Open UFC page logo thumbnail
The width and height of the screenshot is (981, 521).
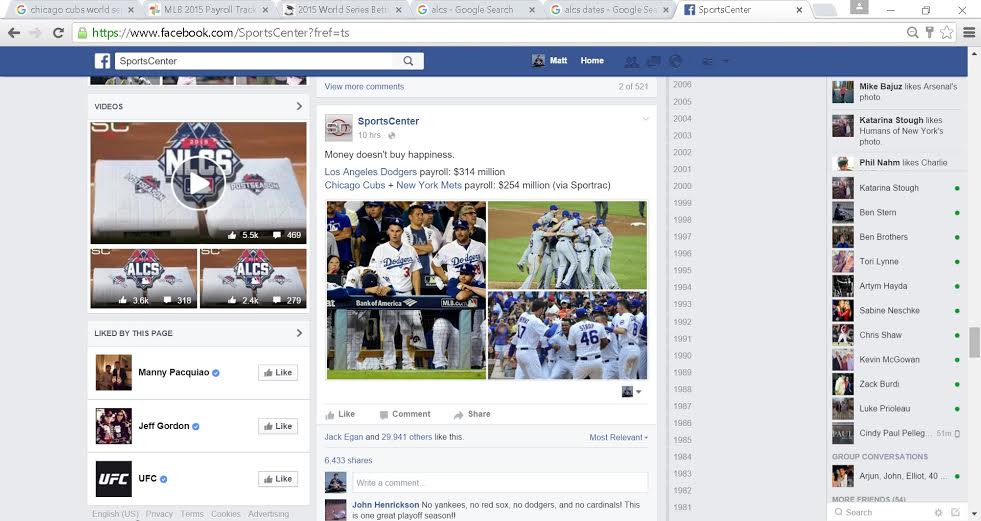pyautogui.click(x=114, y=479)
